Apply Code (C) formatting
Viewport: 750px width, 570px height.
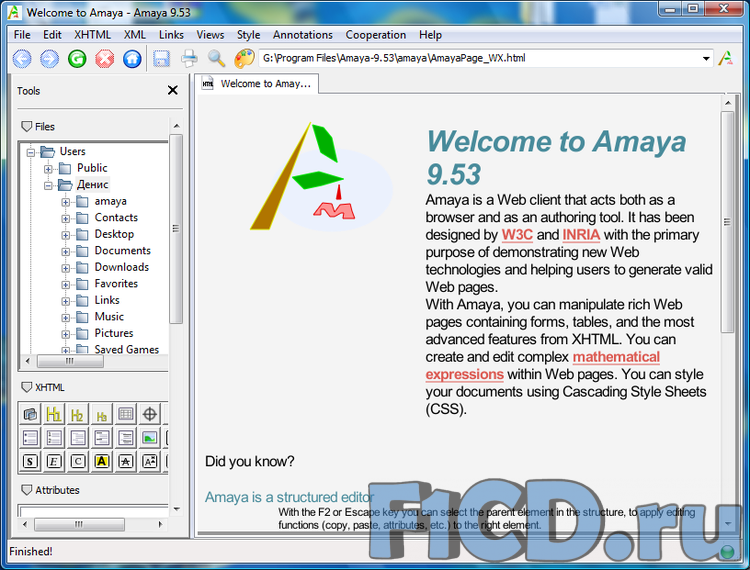(x=77, y=461)
